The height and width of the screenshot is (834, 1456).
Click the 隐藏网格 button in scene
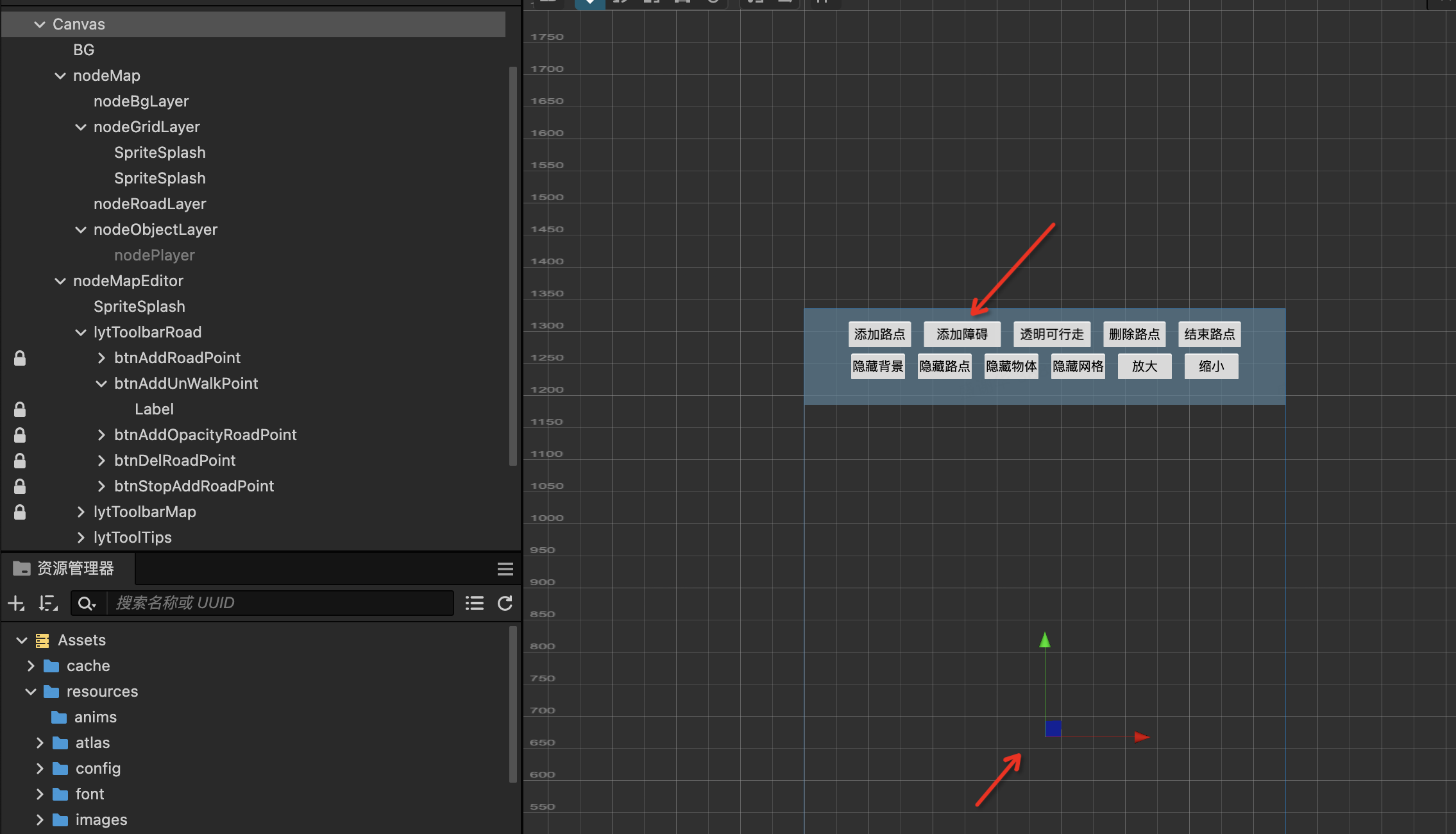pyautogui.click(x=1078, y=366)
